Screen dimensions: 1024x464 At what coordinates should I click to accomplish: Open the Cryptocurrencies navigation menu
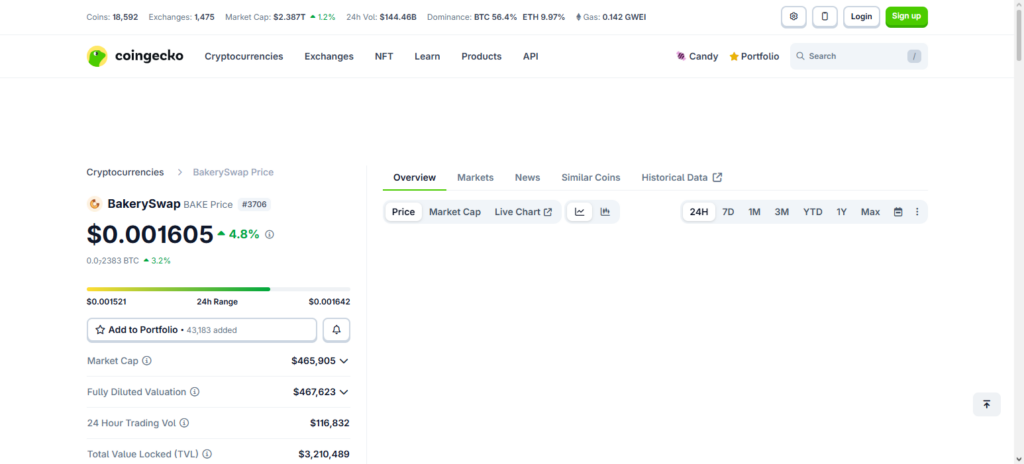click(244, 56)
